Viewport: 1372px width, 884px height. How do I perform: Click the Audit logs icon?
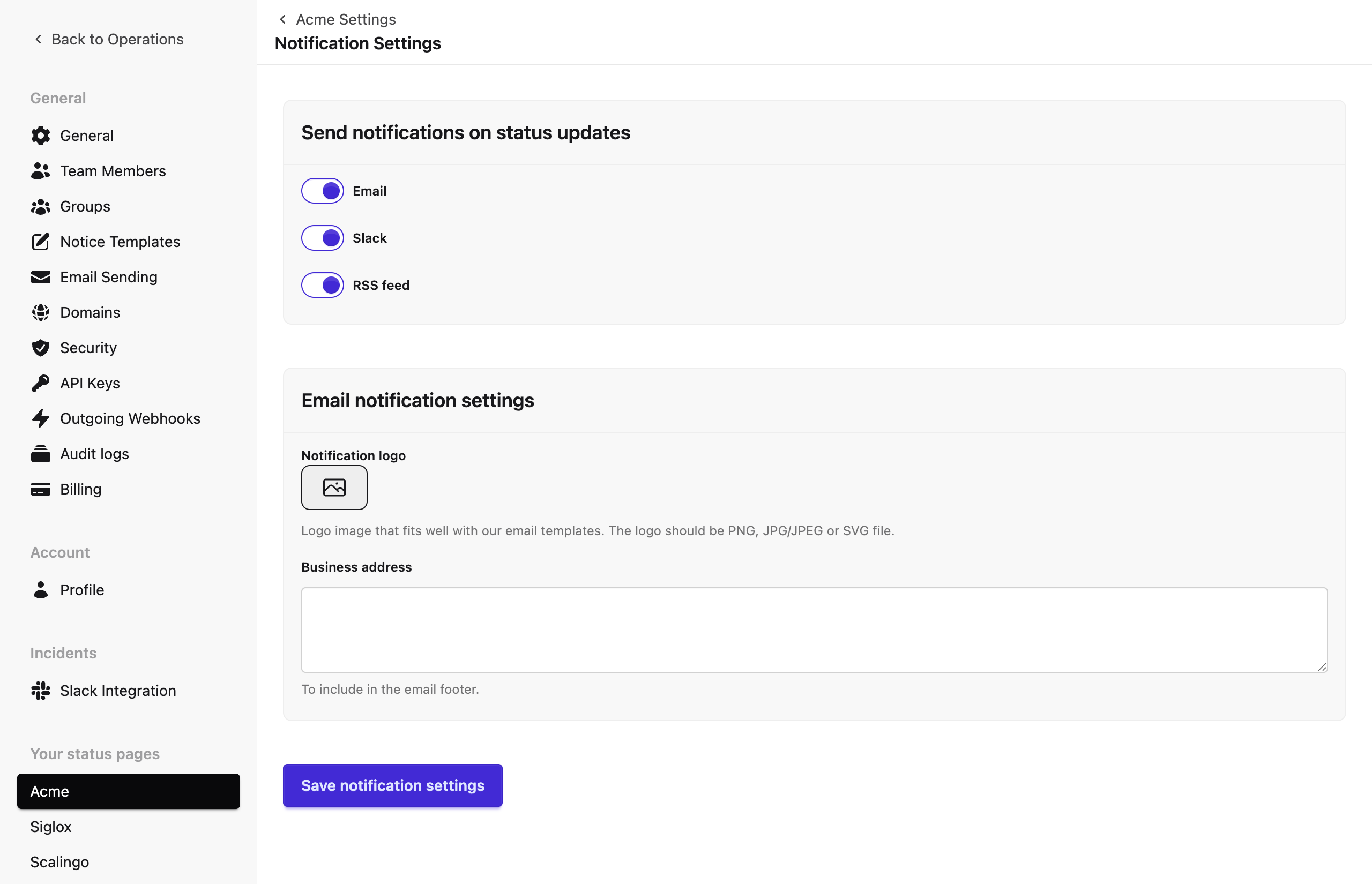coord(40,454)
